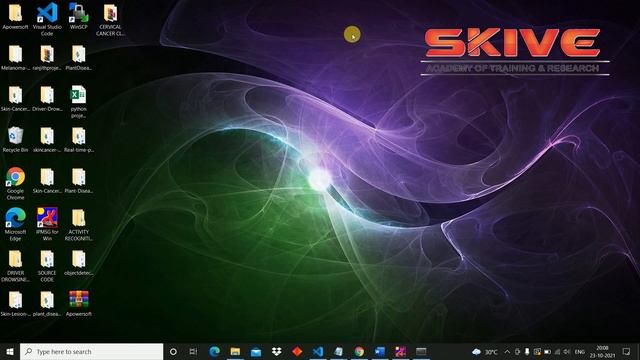Open the clock and date flyout

coord(602,351)
